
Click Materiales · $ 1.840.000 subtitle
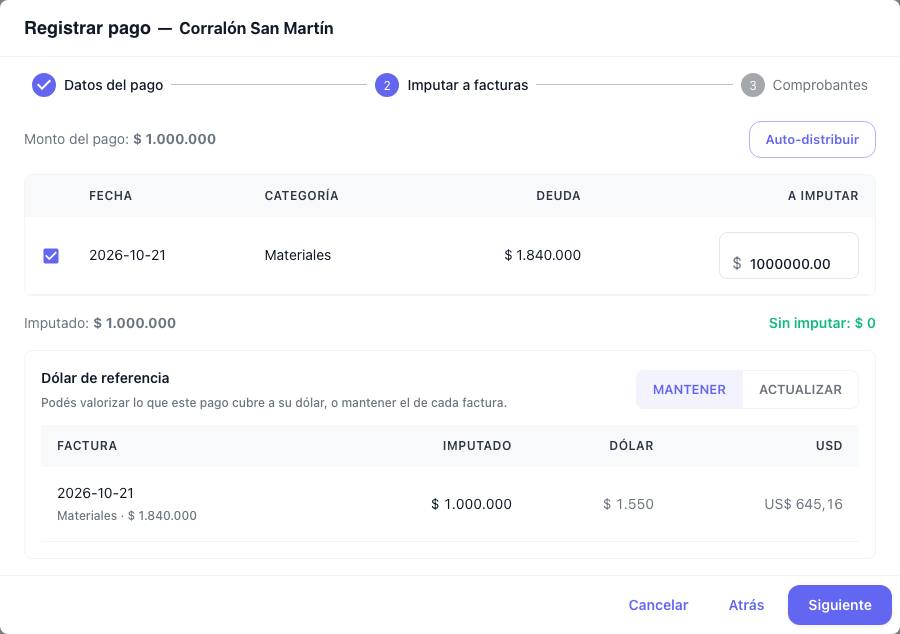tap(127, 516)
